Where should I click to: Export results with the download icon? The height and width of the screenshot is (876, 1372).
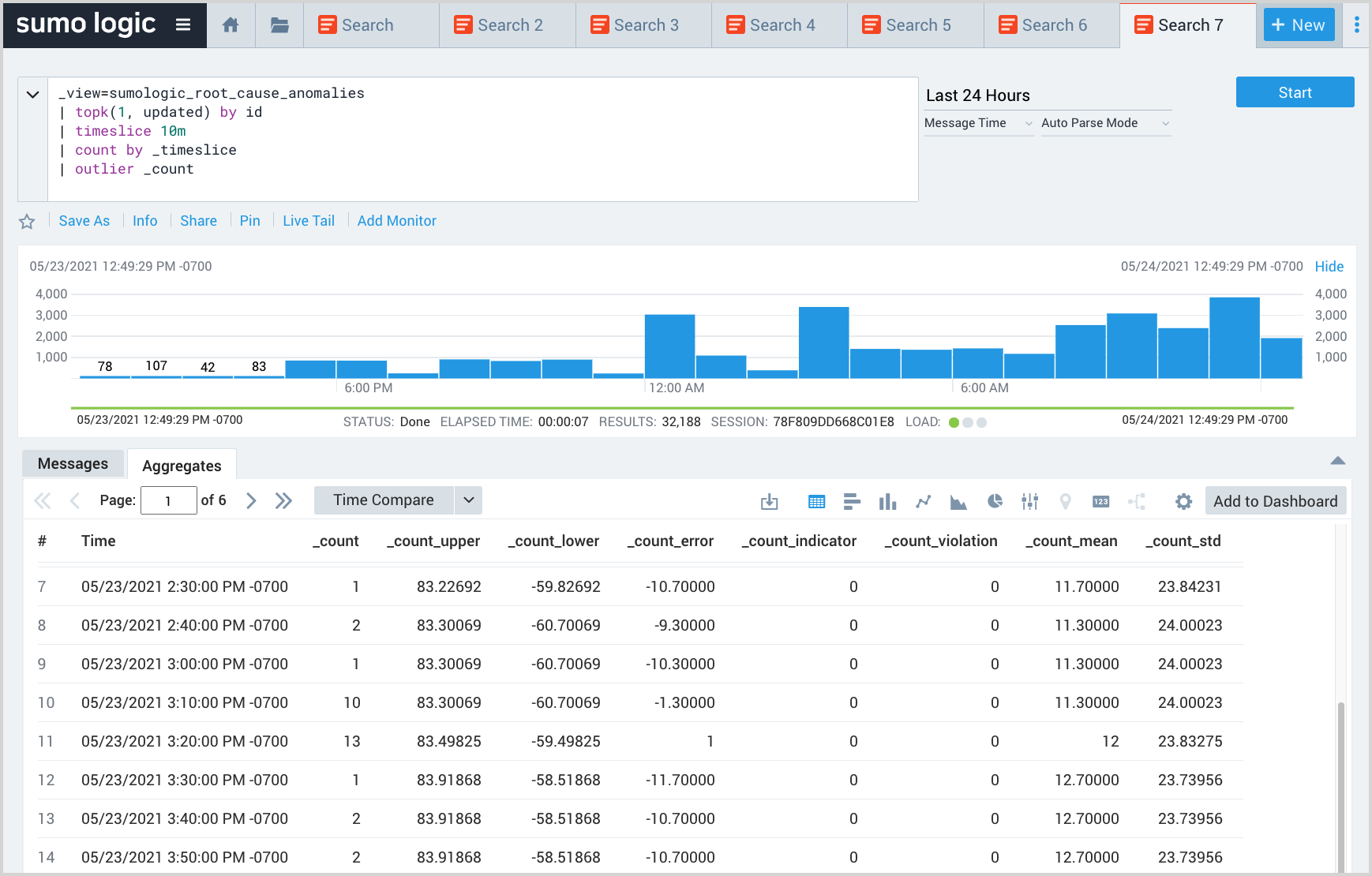769,501
